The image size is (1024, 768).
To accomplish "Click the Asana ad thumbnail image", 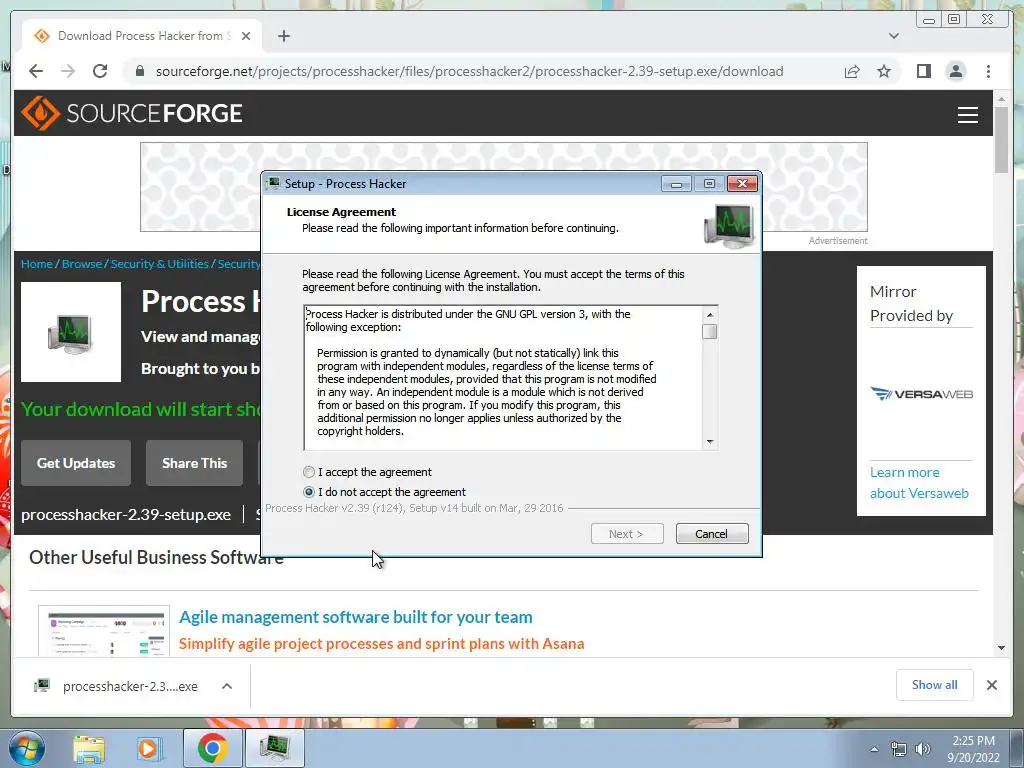I will click(104, 631).
